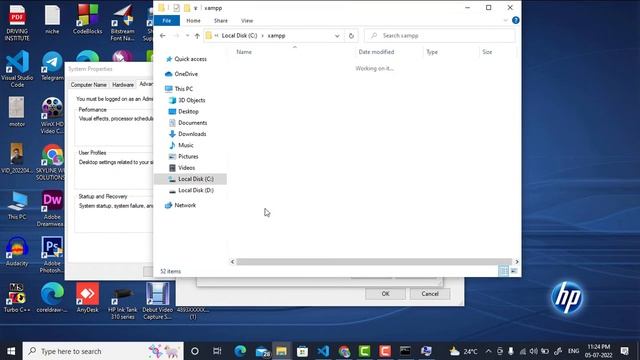The height and width of the screenshot is (360, 640).
Task: Open Microsoft Edge from the taskbar
Action: click(x=240, y=351)
